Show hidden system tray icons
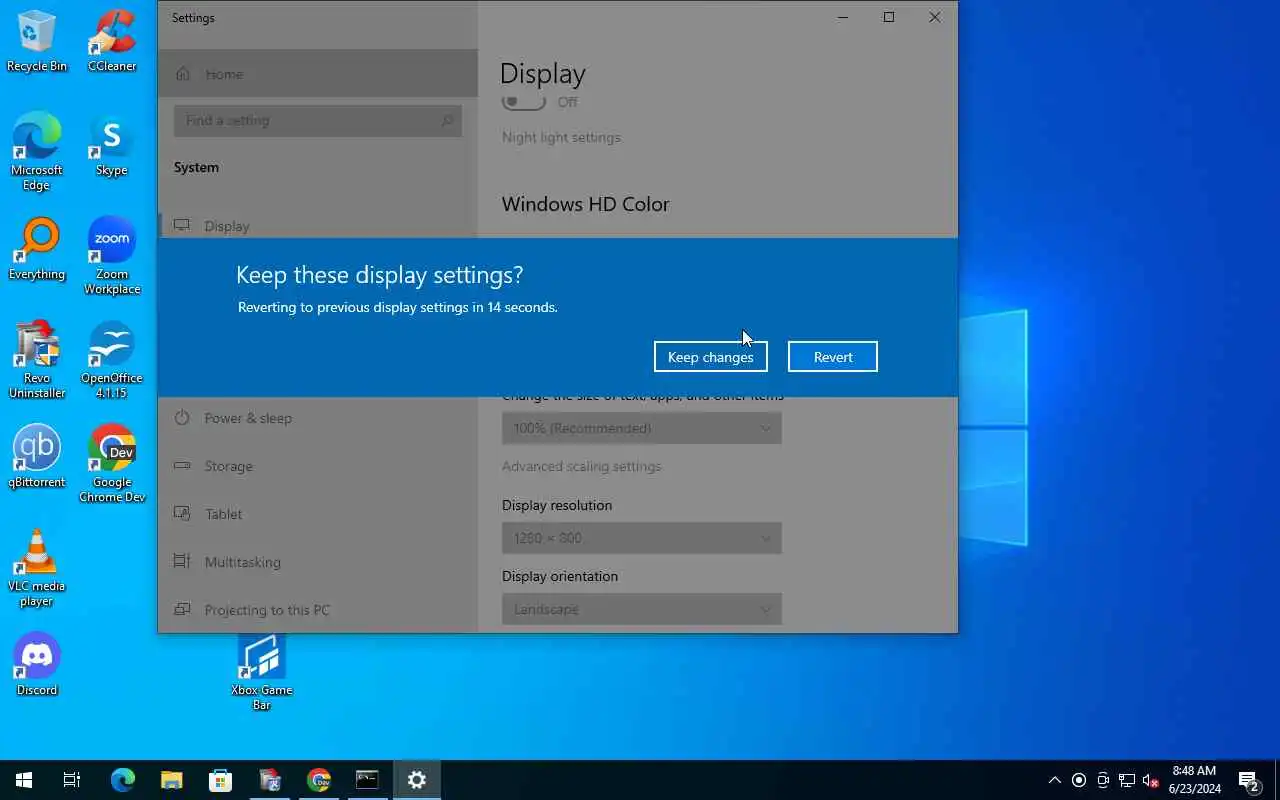1280x800 pixels. [1054, 780]
